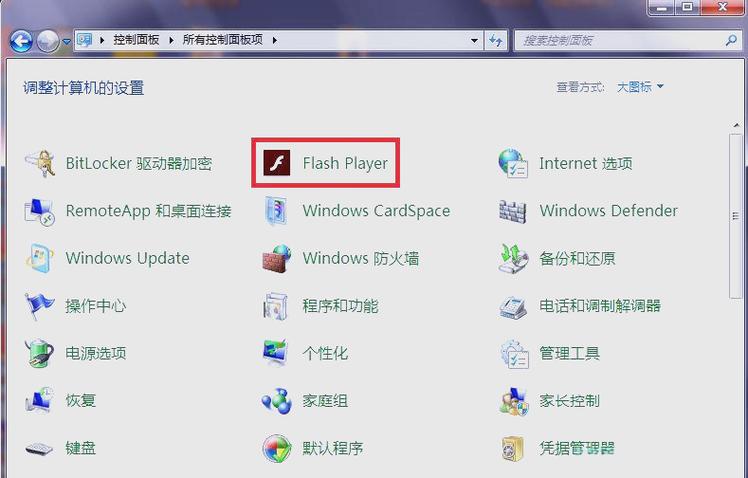Open the Flash Player icon

[277, 163]
